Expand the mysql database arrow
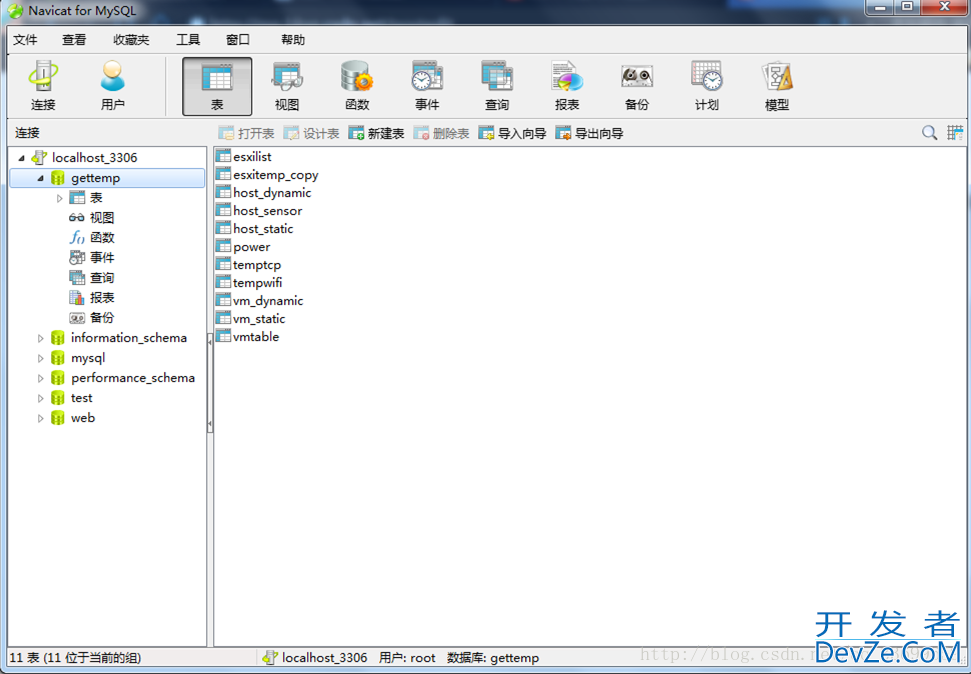The width and height of the screenshot is (971, 674). click(x=40, y=358)
